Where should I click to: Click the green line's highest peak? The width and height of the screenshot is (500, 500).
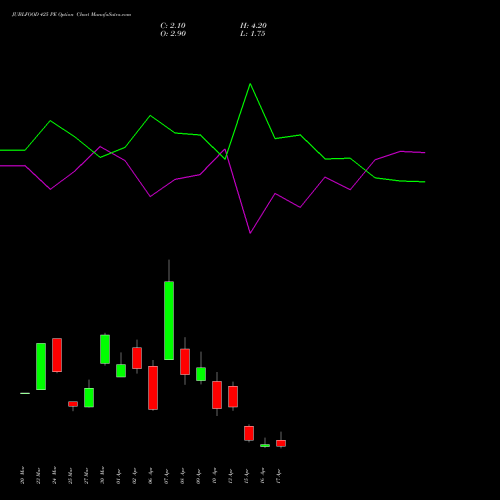coord(250,84)
